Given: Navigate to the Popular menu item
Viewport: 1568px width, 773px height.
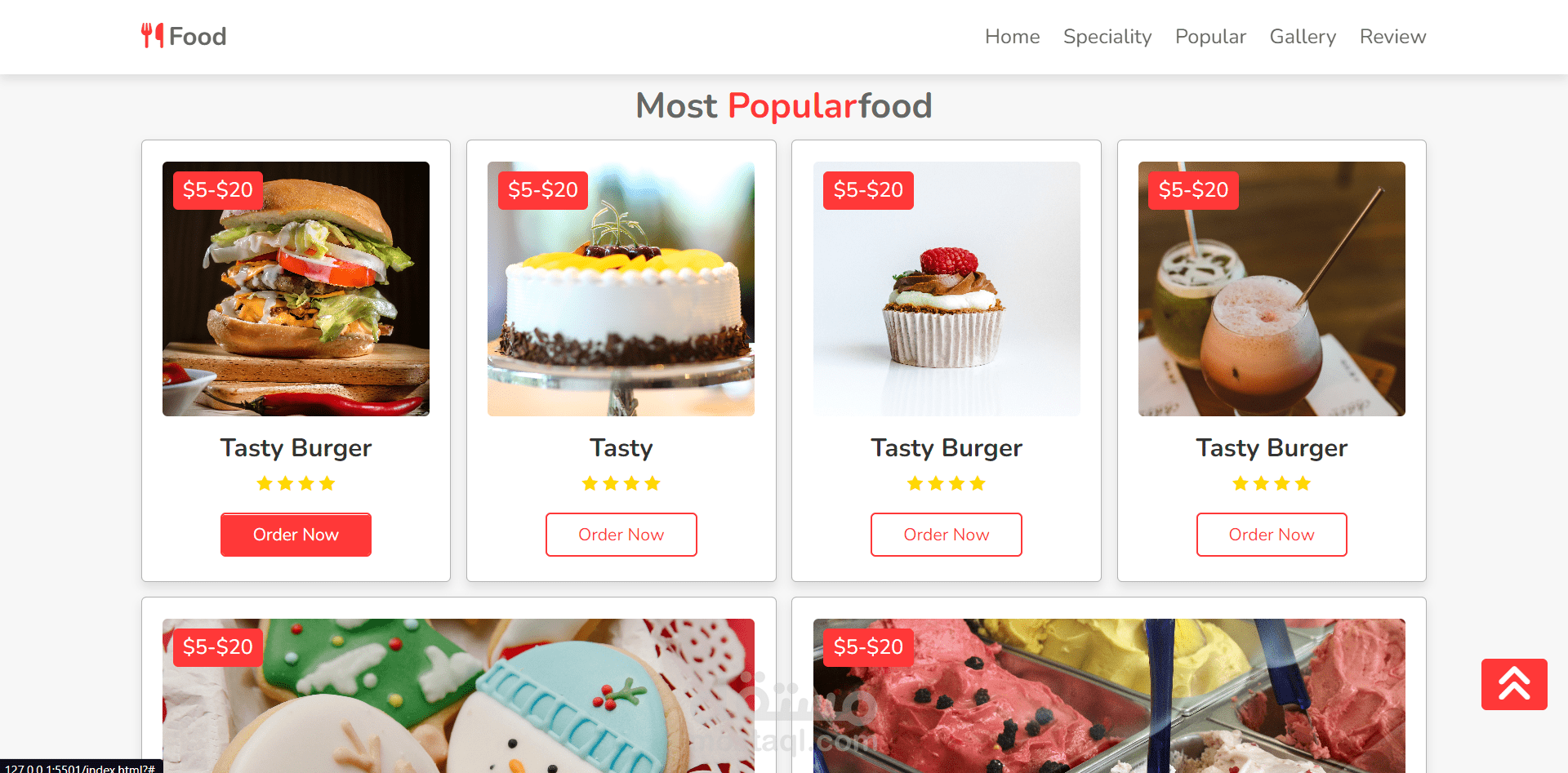Looking at the screenshot, I should [x=1210, y=37].
